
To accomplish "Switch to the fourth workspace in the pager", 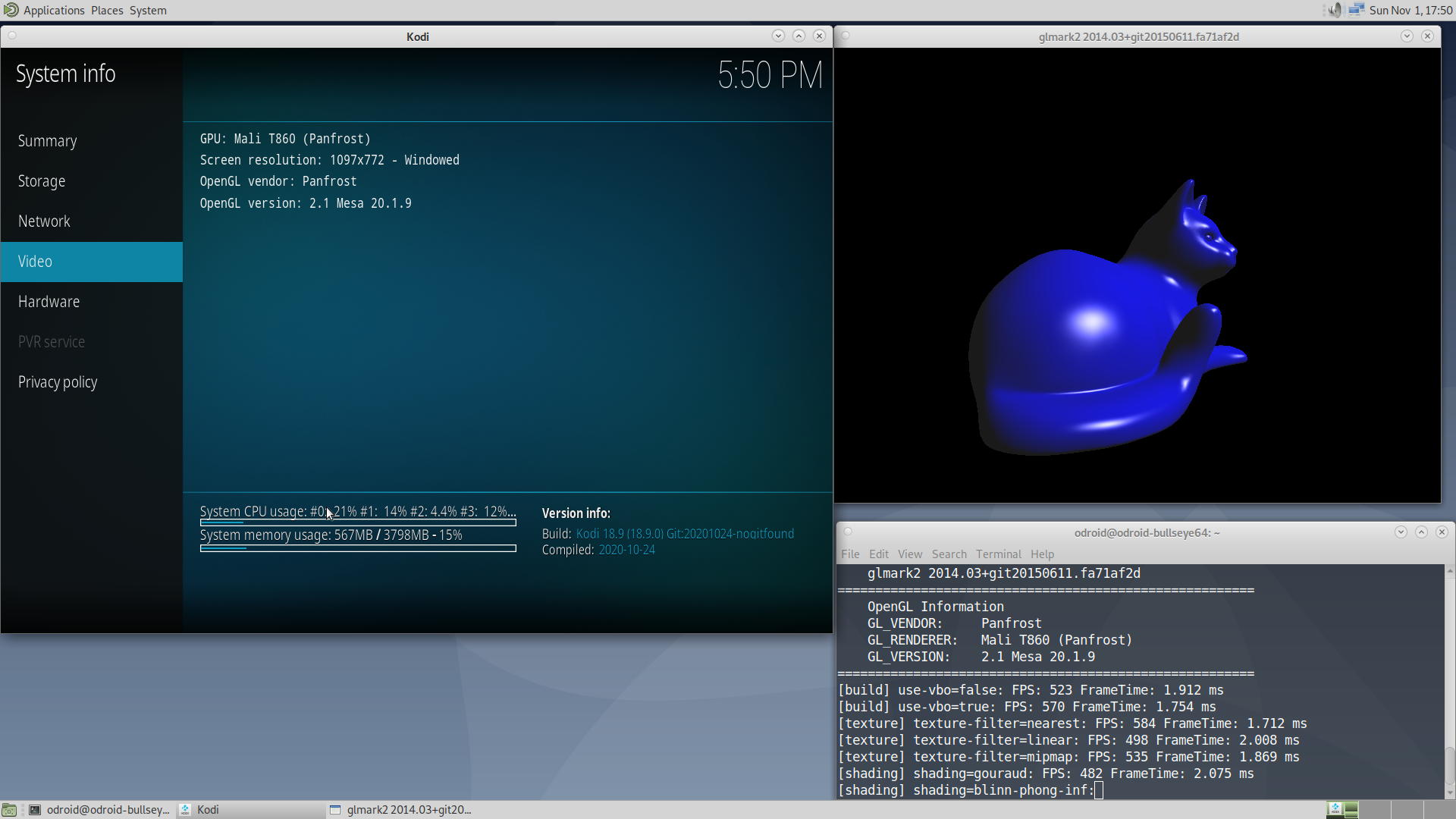I will click(x=1440, y=810).
